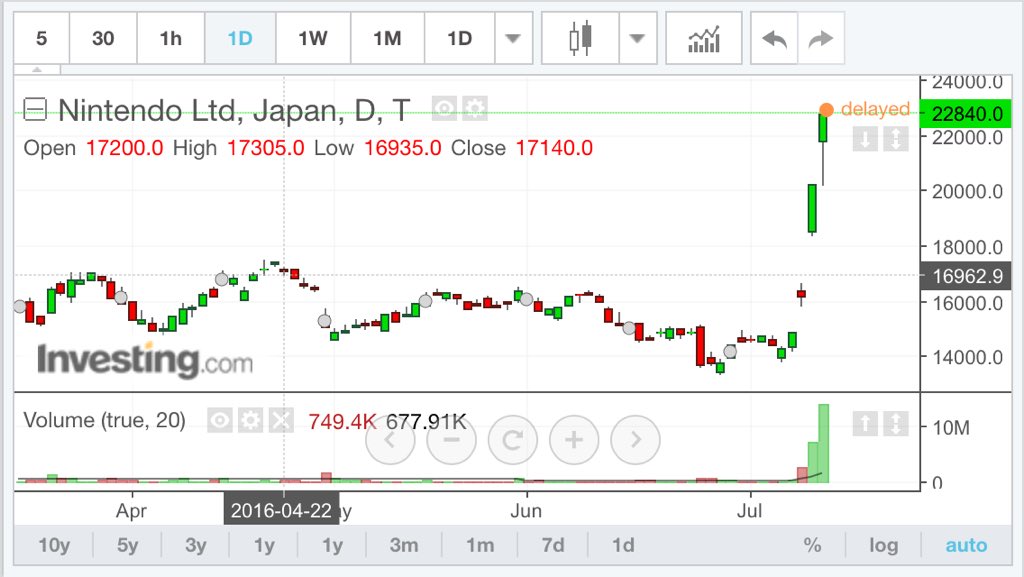Click the 2016-04-22 date label
This screenshot has height=577, width=1024.
281,510
